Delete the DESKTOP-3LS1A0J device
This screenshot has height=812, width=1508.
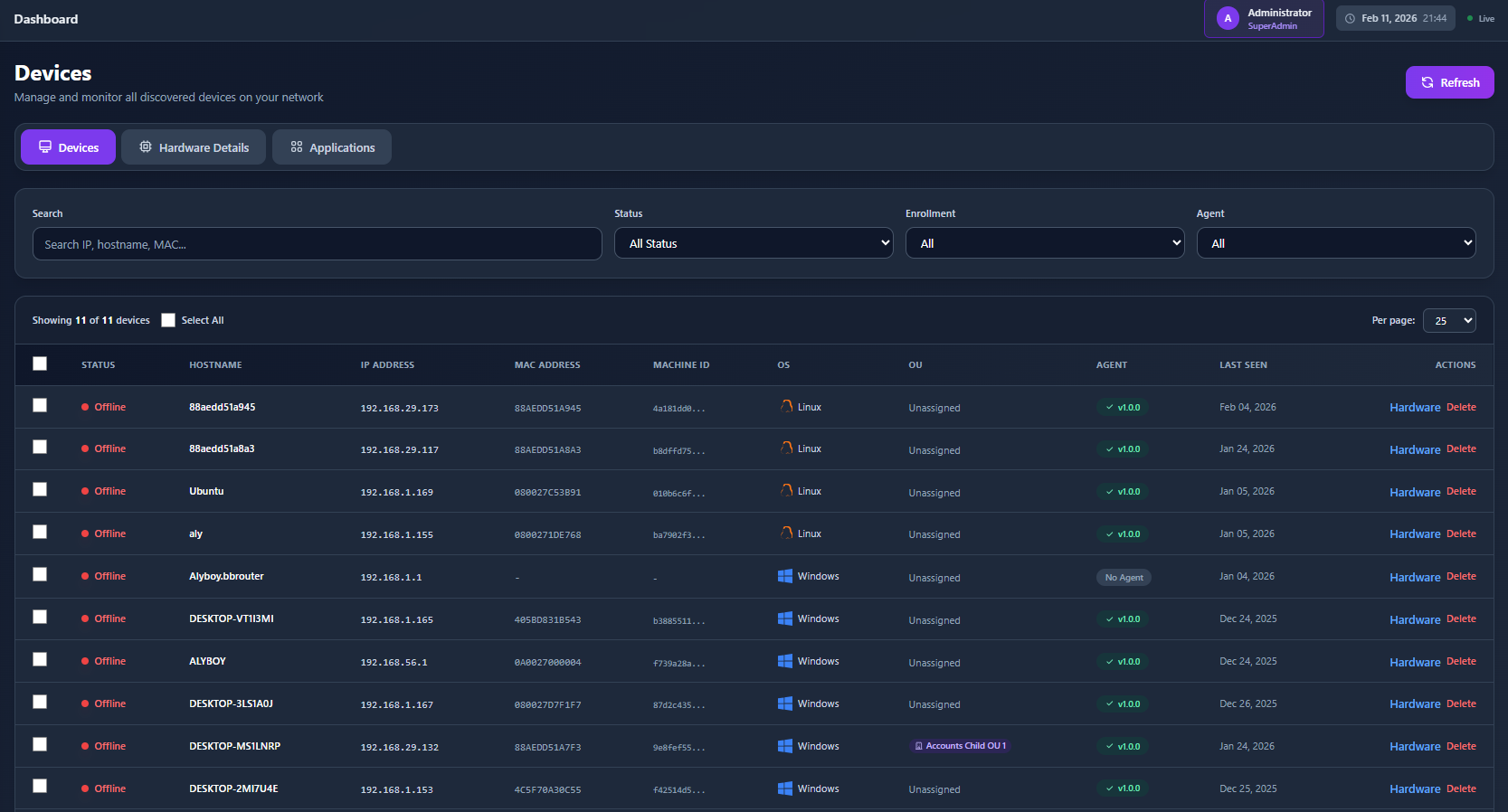pyautogui.click(x=1461, y=704)
